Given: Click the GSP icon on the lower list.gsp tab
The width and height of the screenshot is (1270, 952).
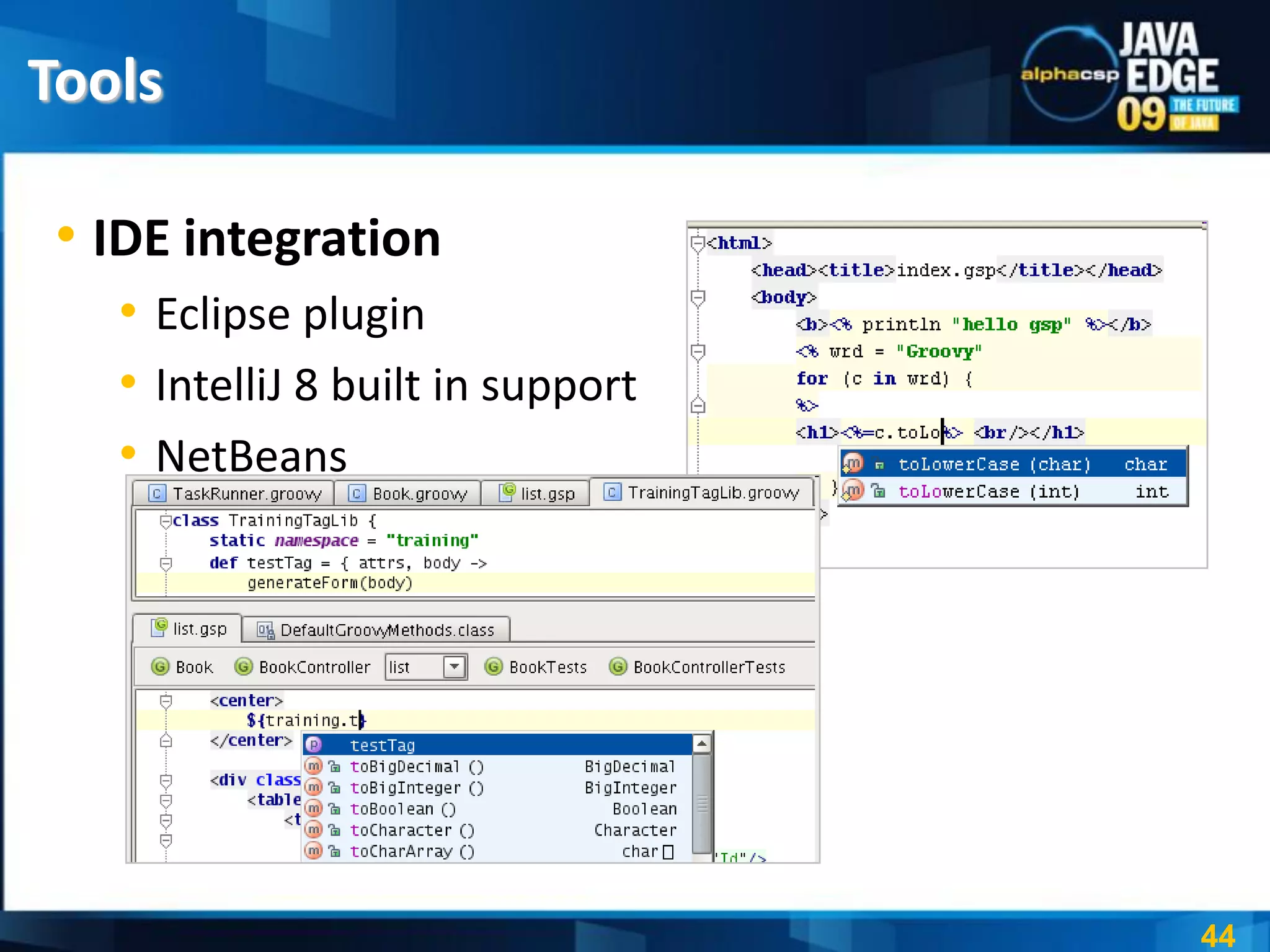Looking at the screenshot, I should [160, 627].
